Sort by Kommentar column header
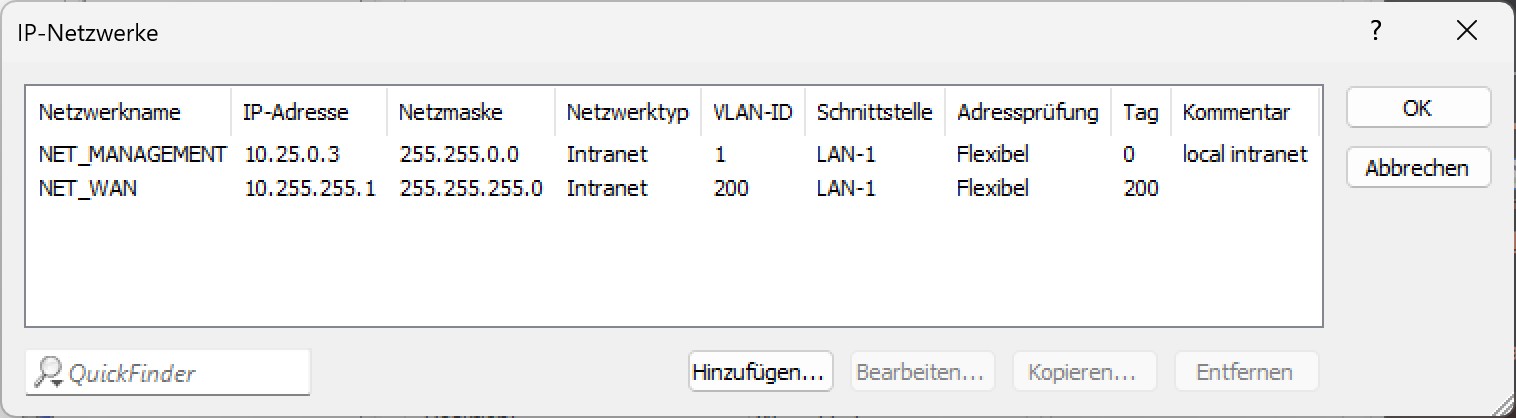The height and width of the screenshot is (418, 1516). pos(1236,113)
